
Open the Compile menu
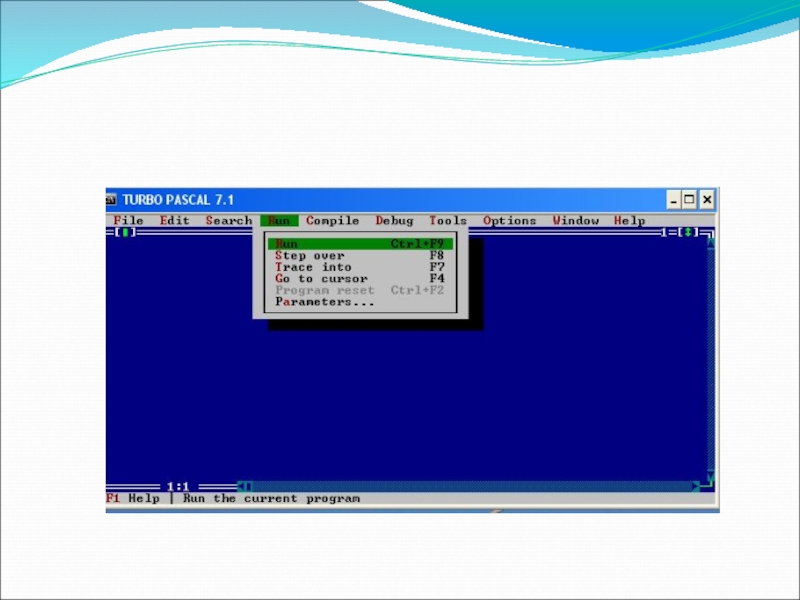[332, 221]
